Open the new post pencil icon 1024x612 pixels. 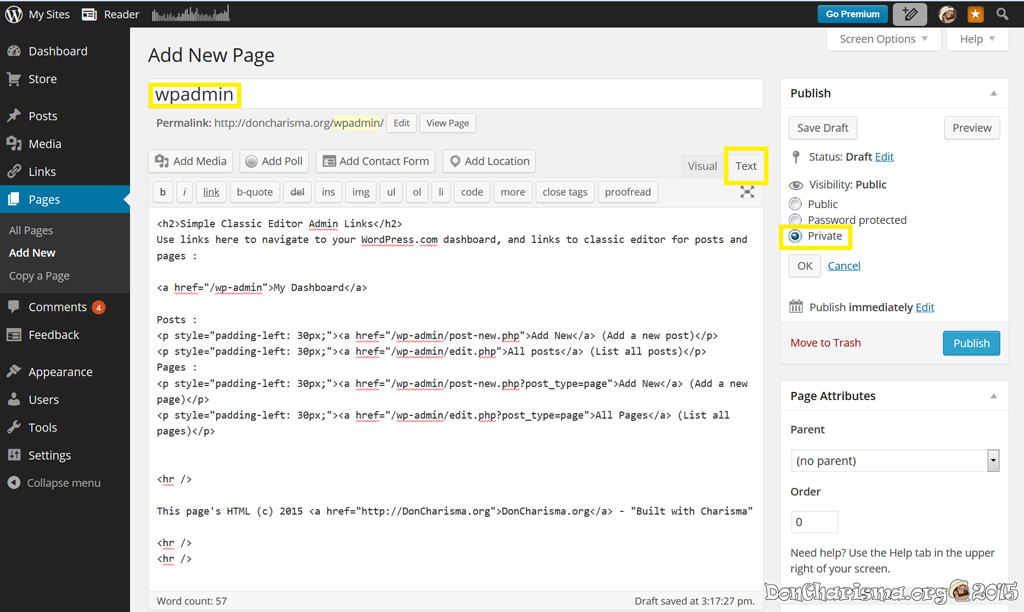click(x=910, y=14)
